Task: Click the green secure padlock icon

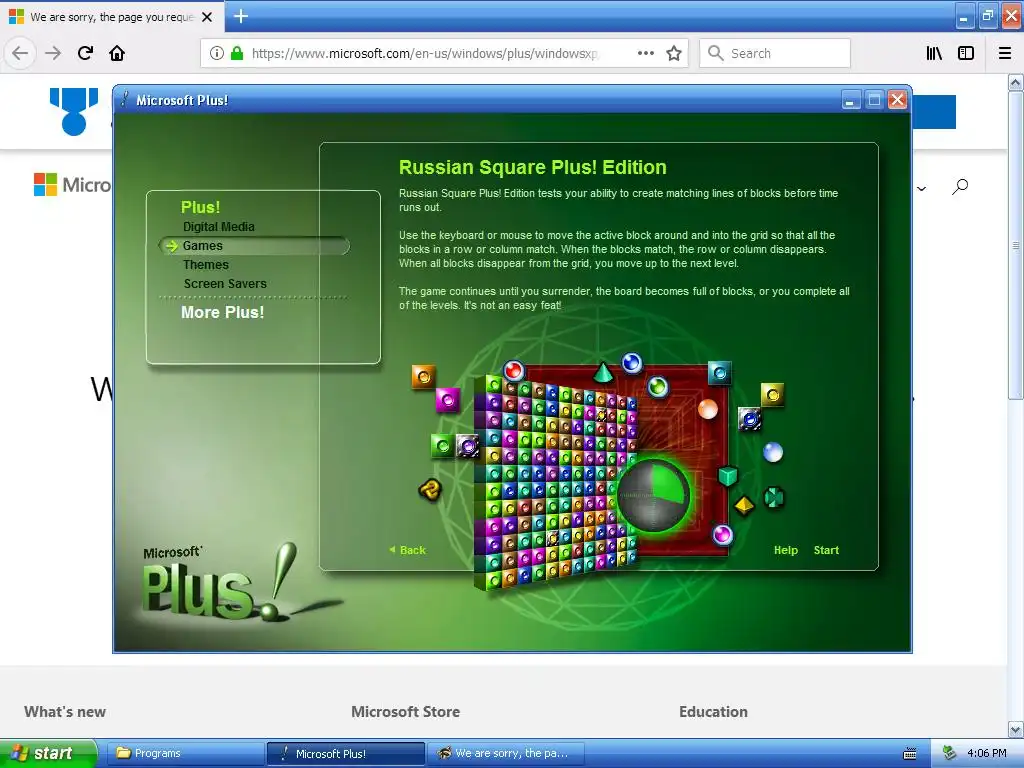Action: pyautogui.click(x=237, y=53)
